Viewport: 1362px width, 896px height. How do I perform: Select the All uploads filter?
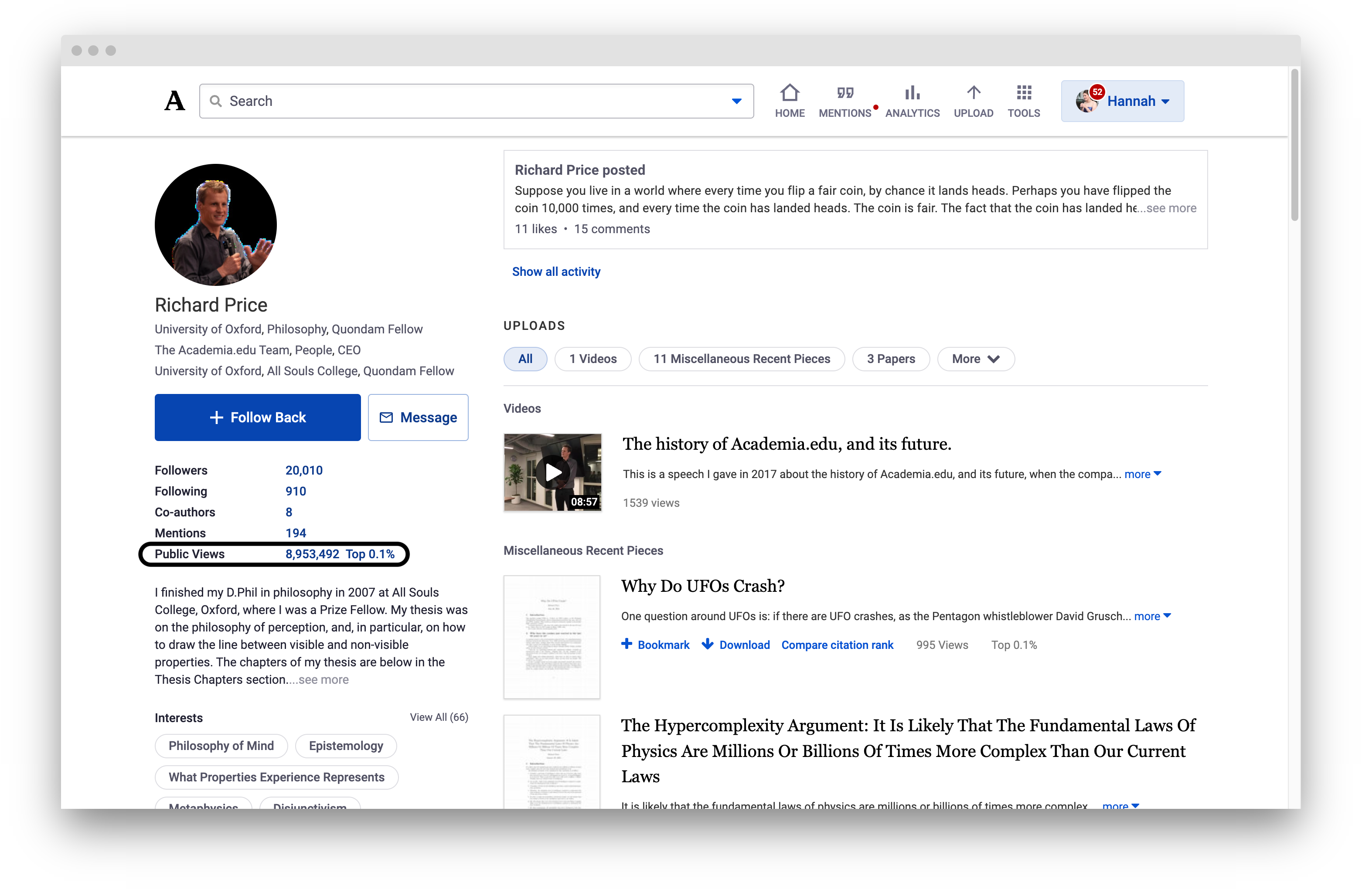pyautogui.click(x=525, y=360)
